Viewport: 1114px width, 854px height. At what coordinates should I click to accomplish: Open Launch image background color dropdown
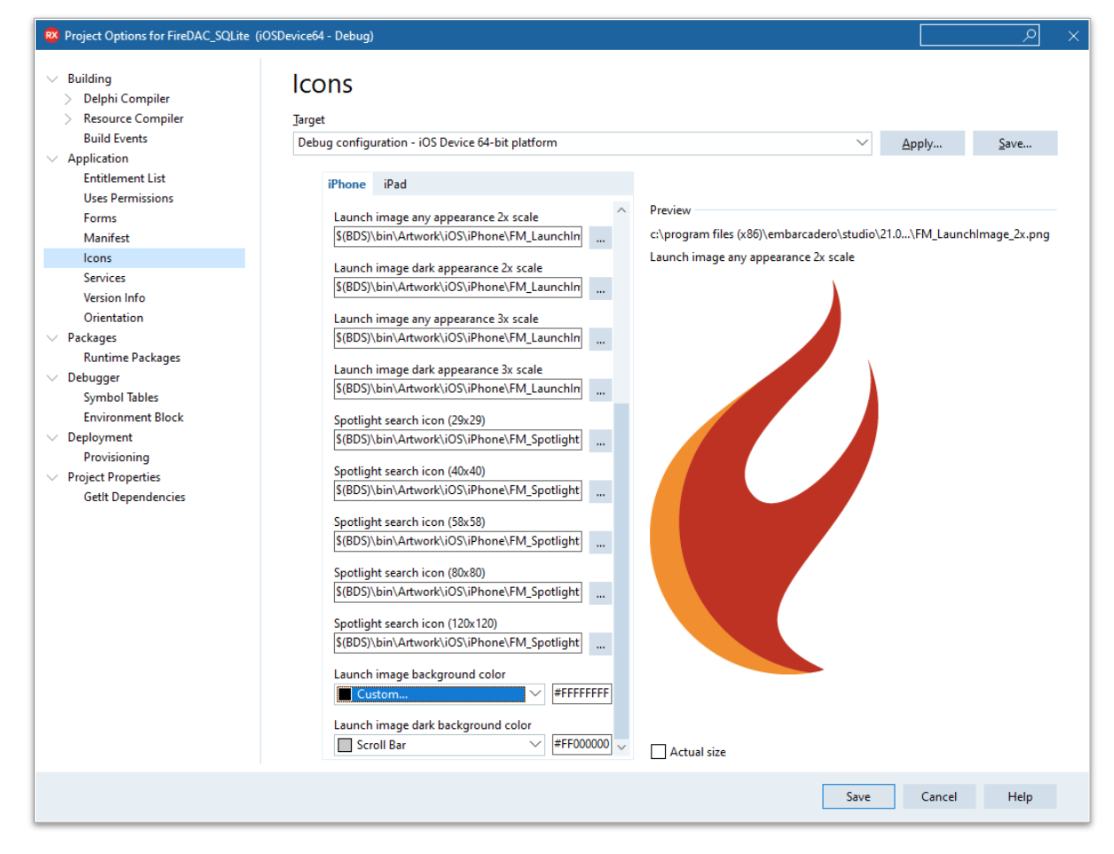(535, 694)
